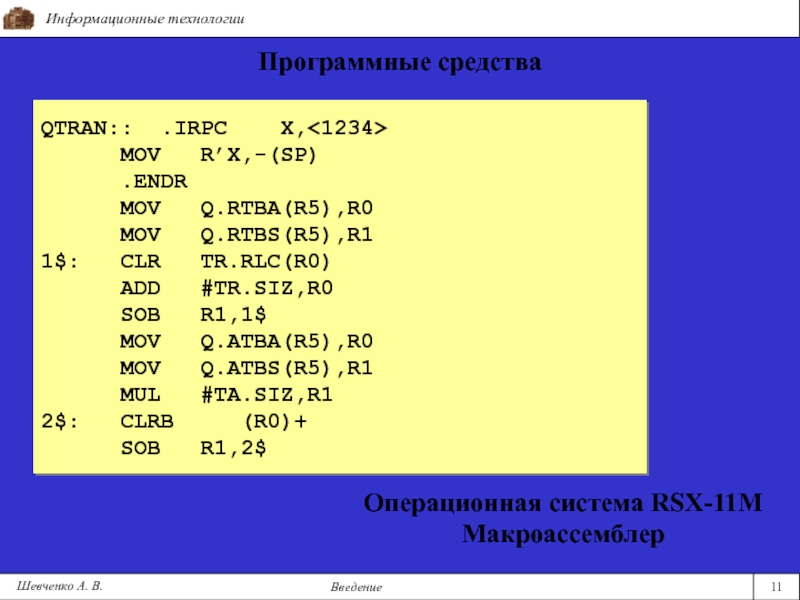
Task: Click the line 'MOV Q.RTBS(R5),R1'
Action: (246, 234)
